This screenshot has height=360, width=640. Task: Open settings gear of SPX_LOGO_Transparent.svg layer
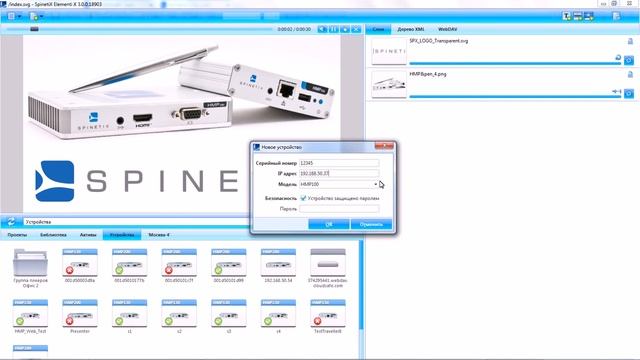(629, 60)
